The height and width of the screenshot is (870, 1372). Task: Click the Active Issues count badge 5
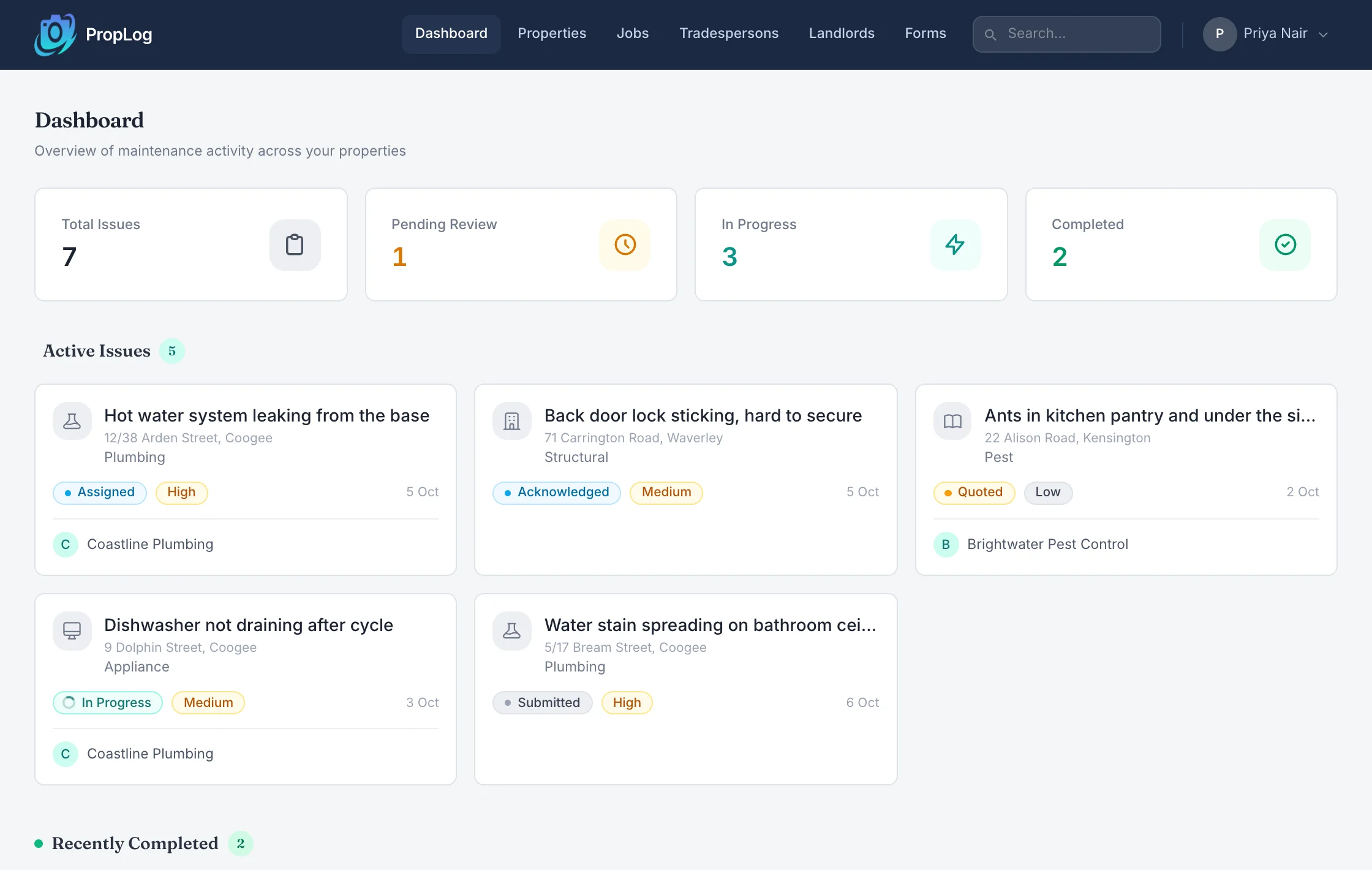[172, 351]
